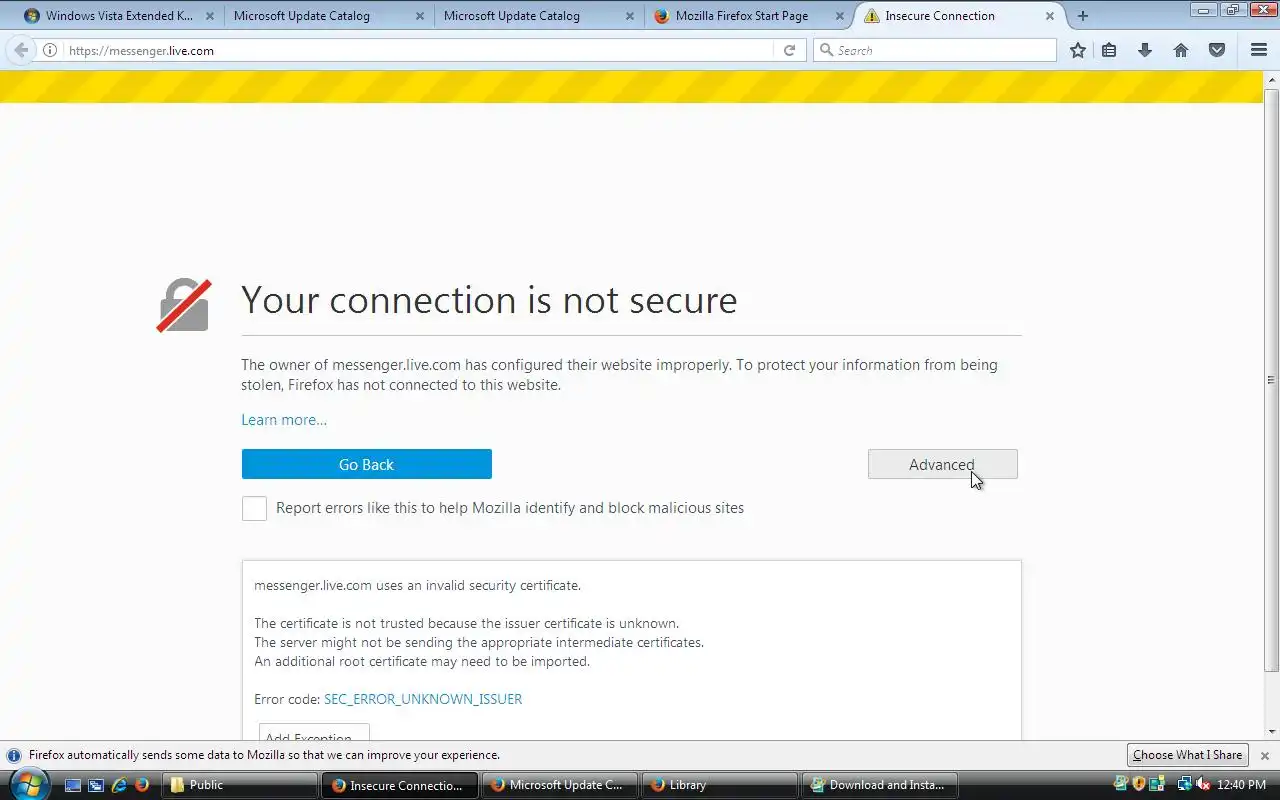Open a new tab with plus button
The height and width of the screenshot is (800, 1280).
pyautogui.click(x=1082, y=16)
